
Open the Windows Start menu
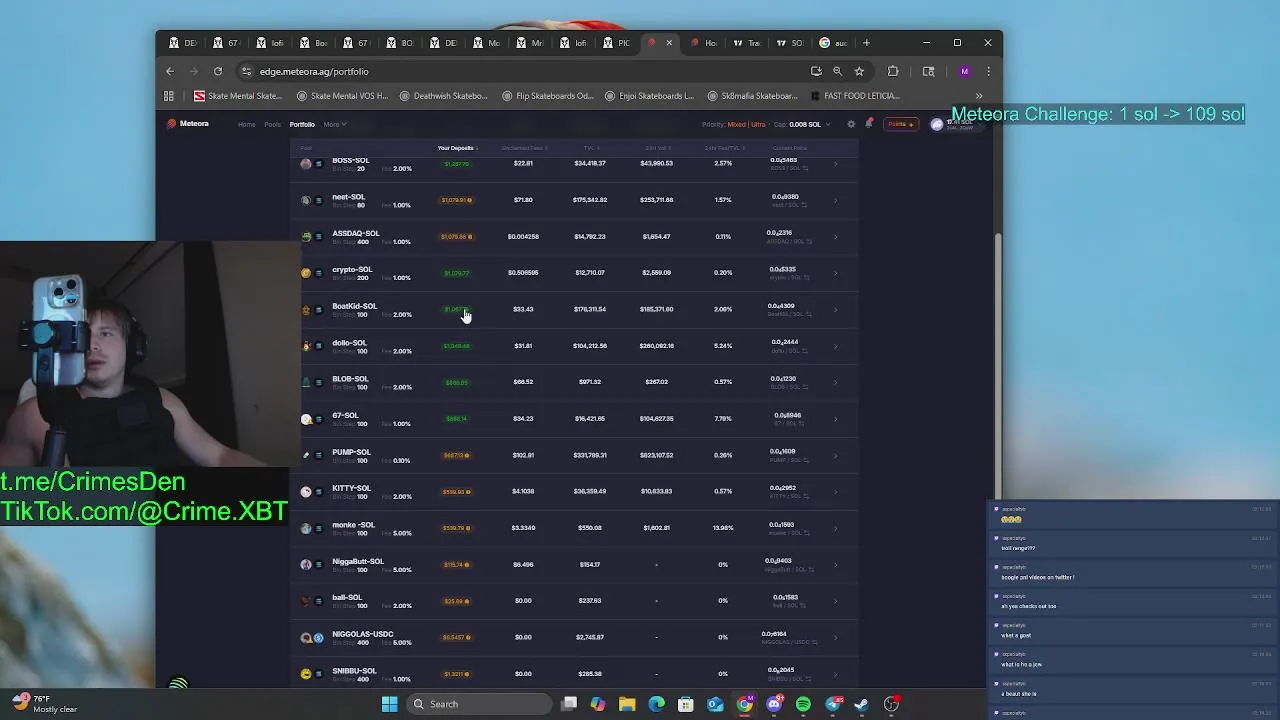click(389, 704)
